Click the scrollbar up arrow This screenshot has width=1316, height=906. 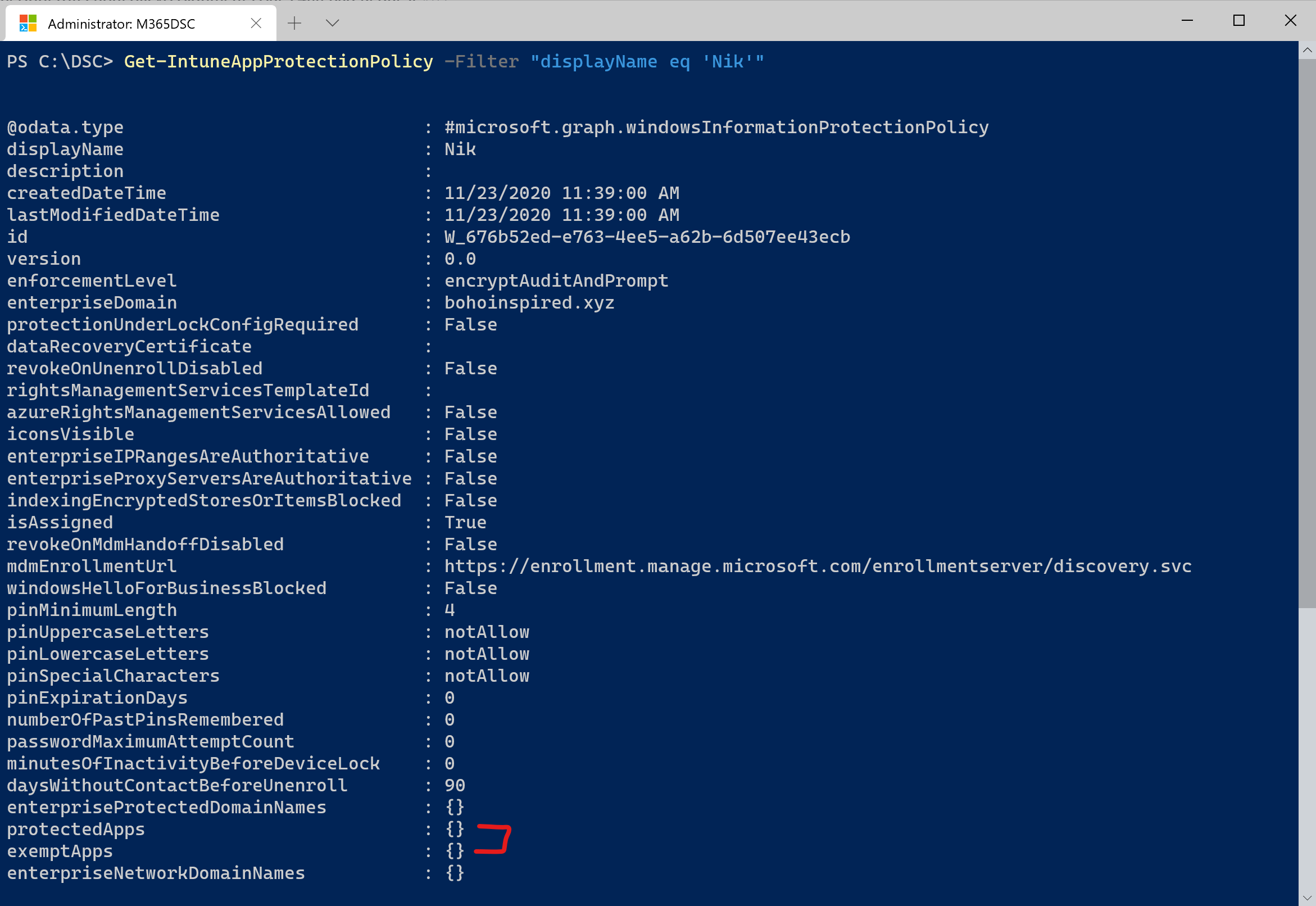1306,50
